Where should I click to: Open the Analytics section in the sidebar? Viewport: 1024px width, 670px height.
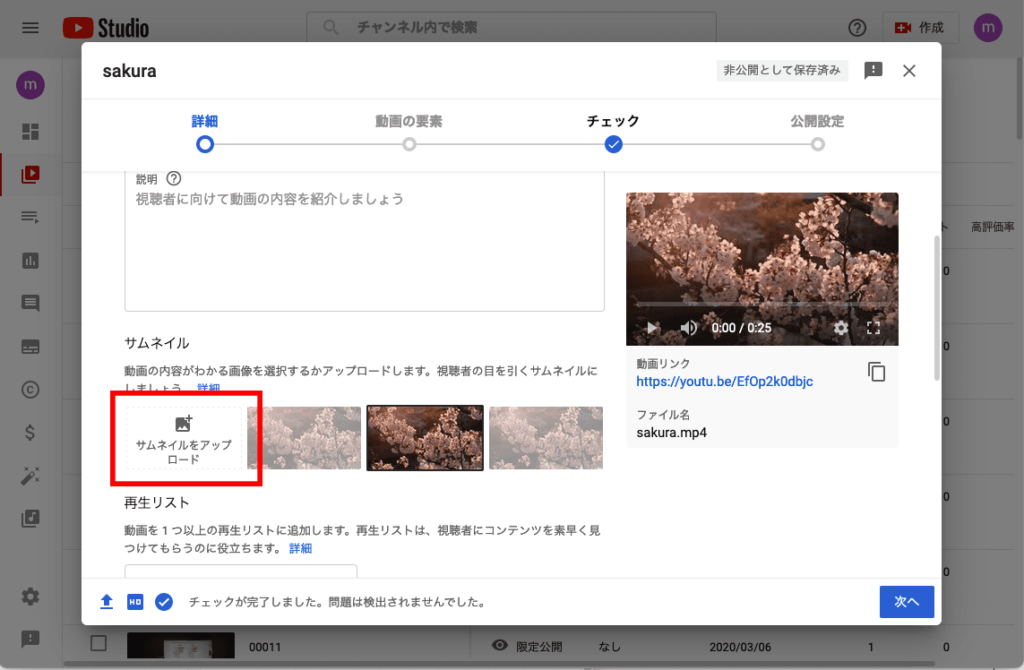pyautogui.click(x=31, y=260)
